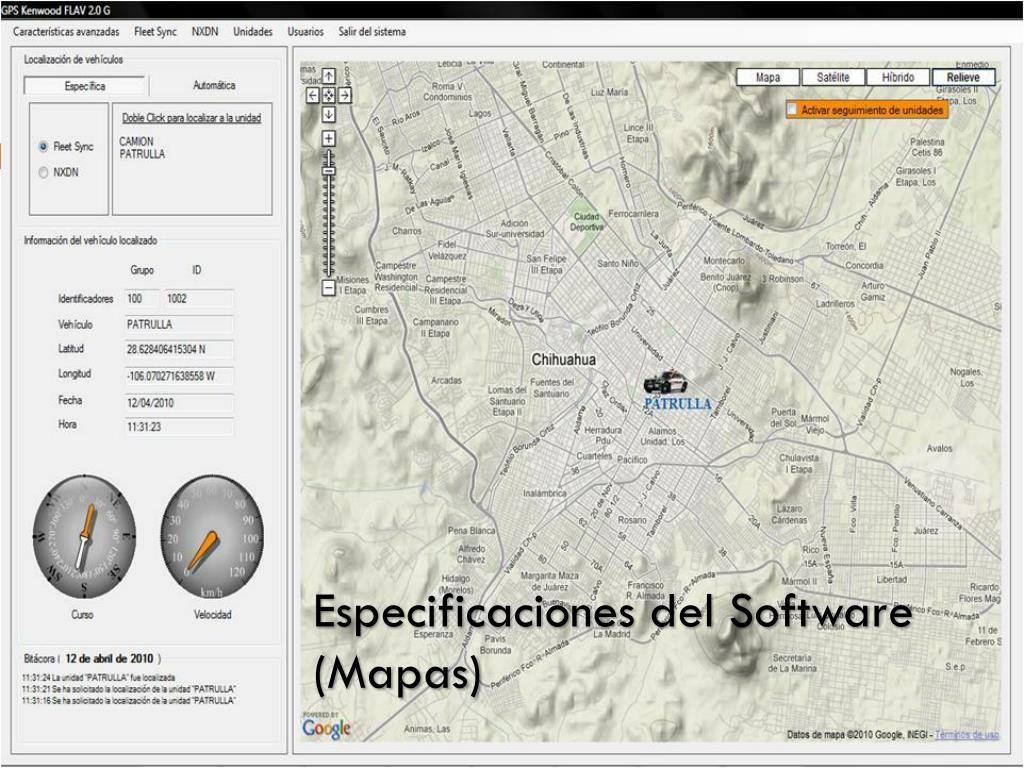Screen dimensions: 1024x768
Task: Select the NXDN radio button
Action: pos(43,172)
